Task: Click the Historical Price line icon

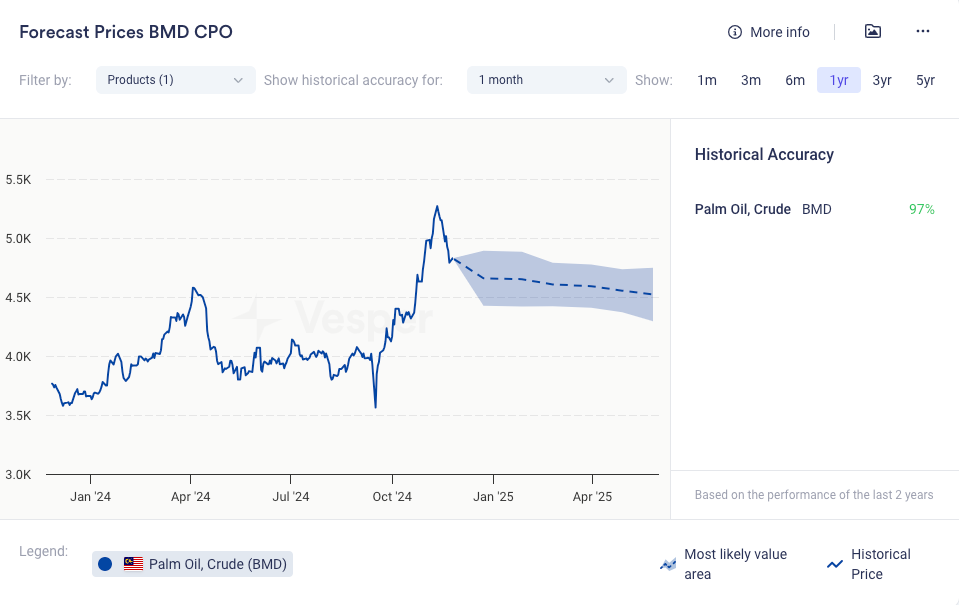Action: (x=835, y=564)
